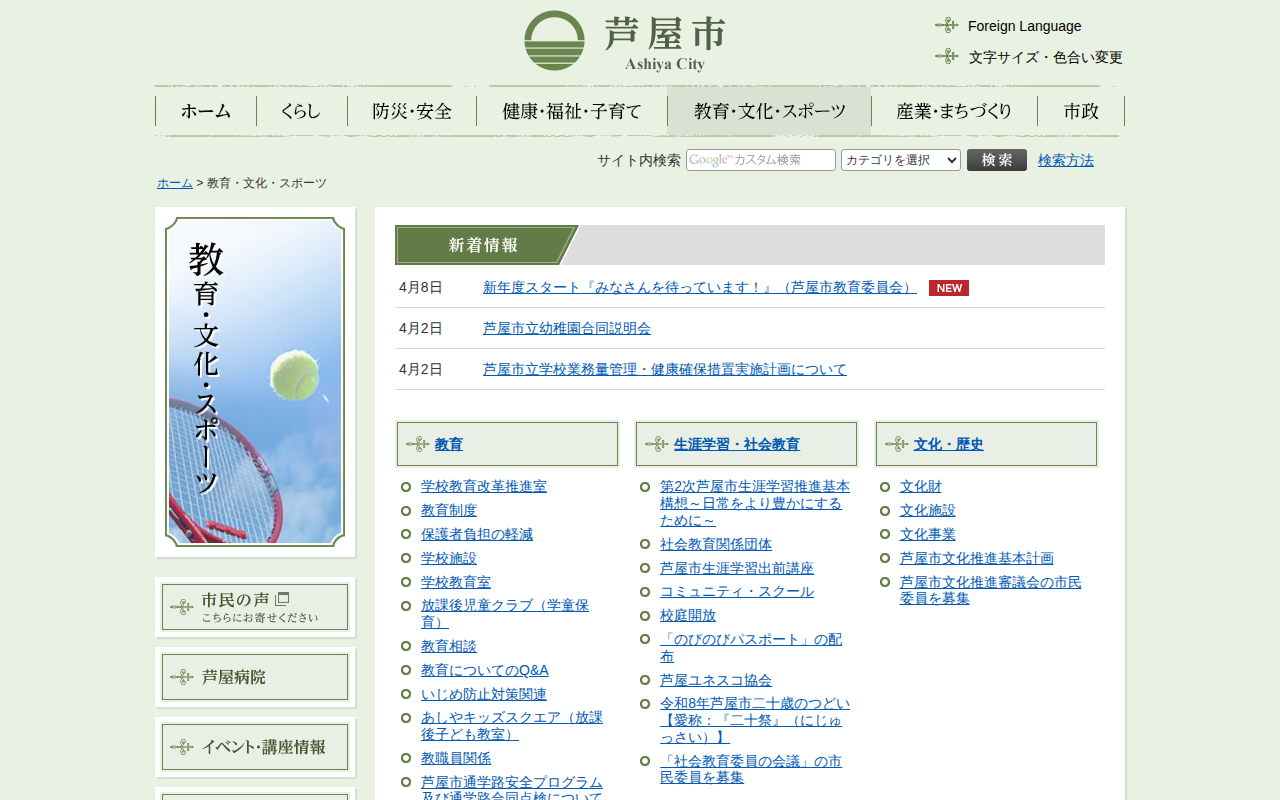Click the ornament icon beside 文字サイズ・色合い変更

click(x=946, y=56)
